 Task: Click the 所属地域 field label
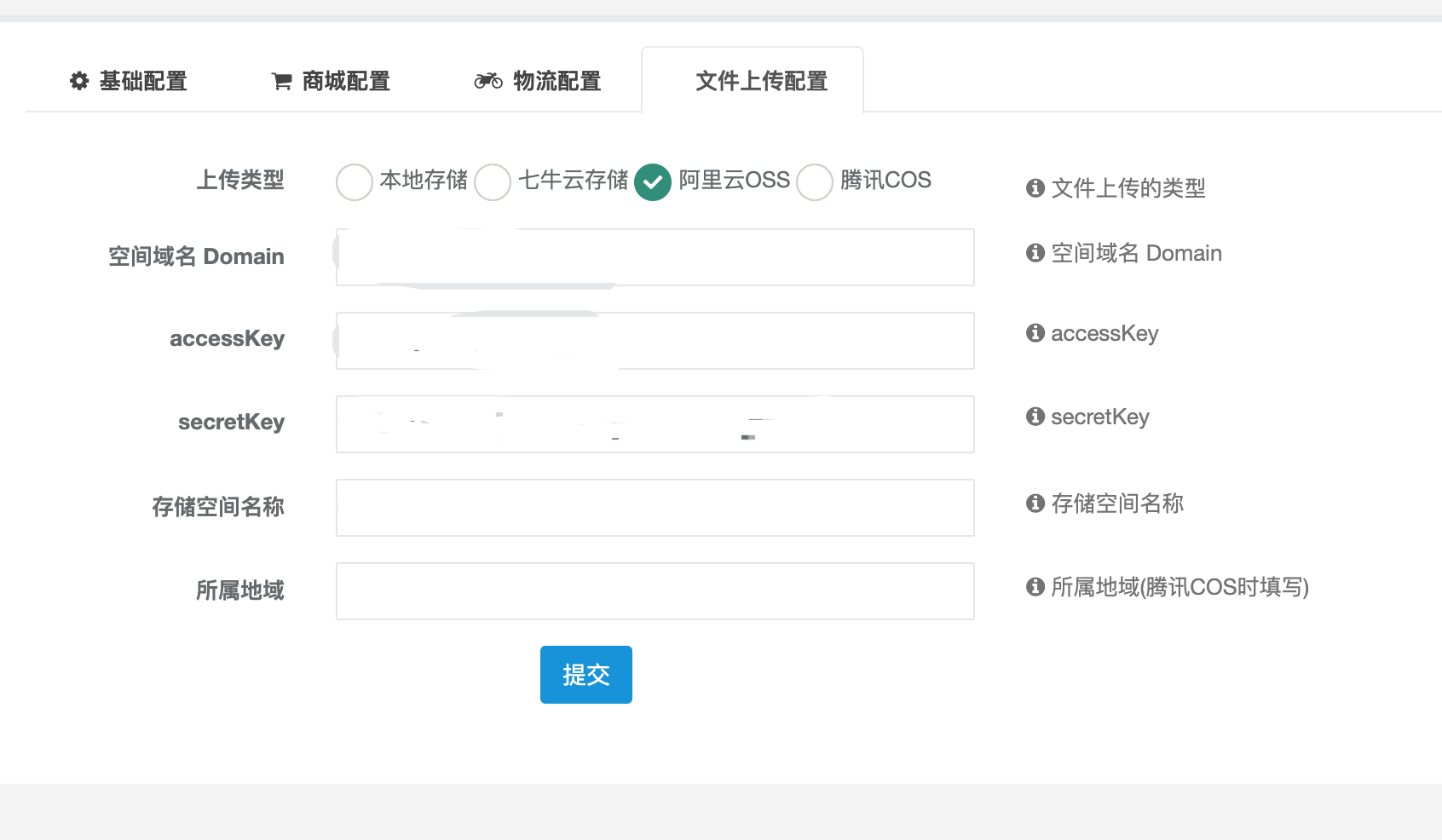(240, 590)
